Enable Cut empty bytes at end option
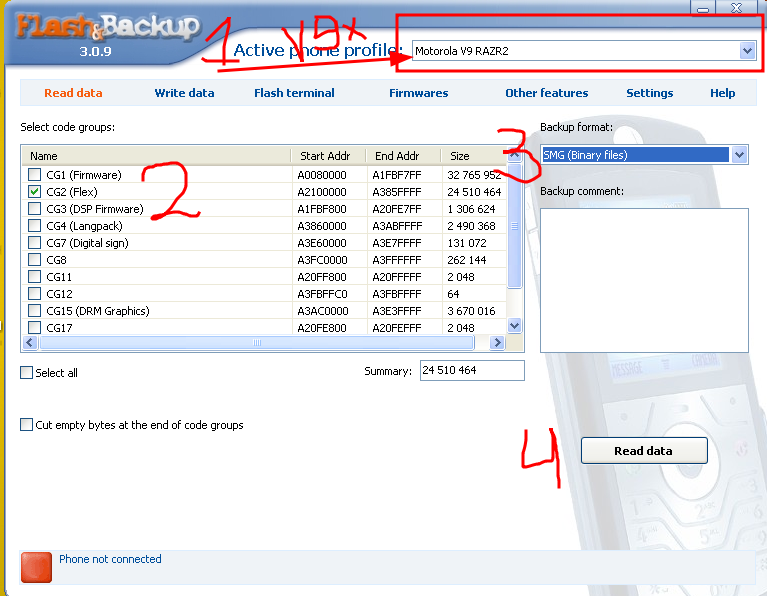The image size is (767, 596). click(x=26, y=425)
